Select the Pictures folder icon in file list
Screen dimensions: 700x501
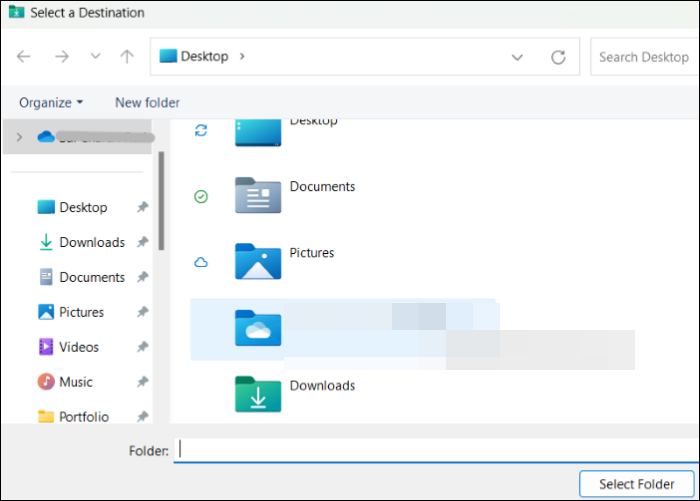(258, 262)
